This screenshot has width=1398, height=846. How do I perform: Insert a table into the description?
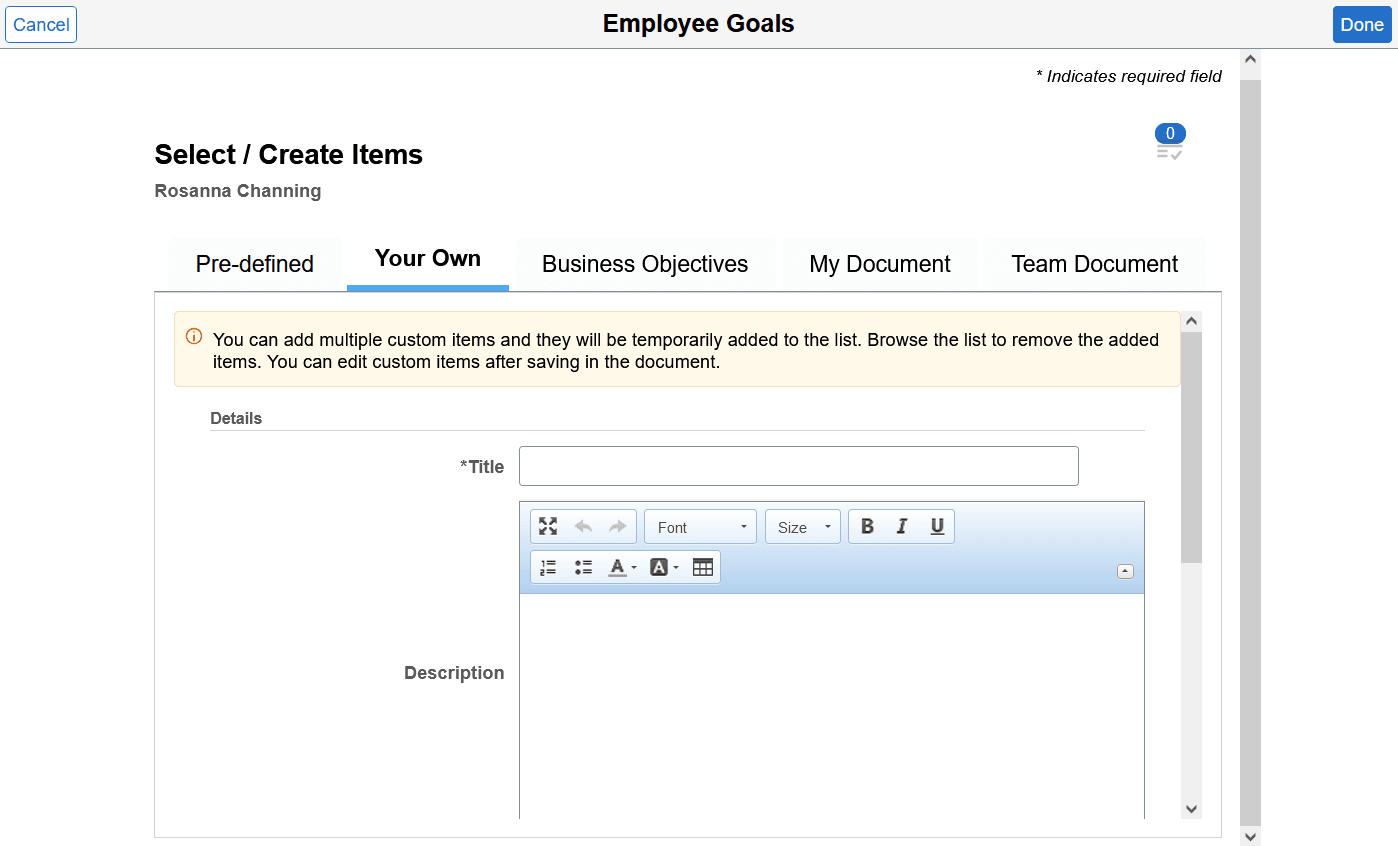[x=703, y=566]
